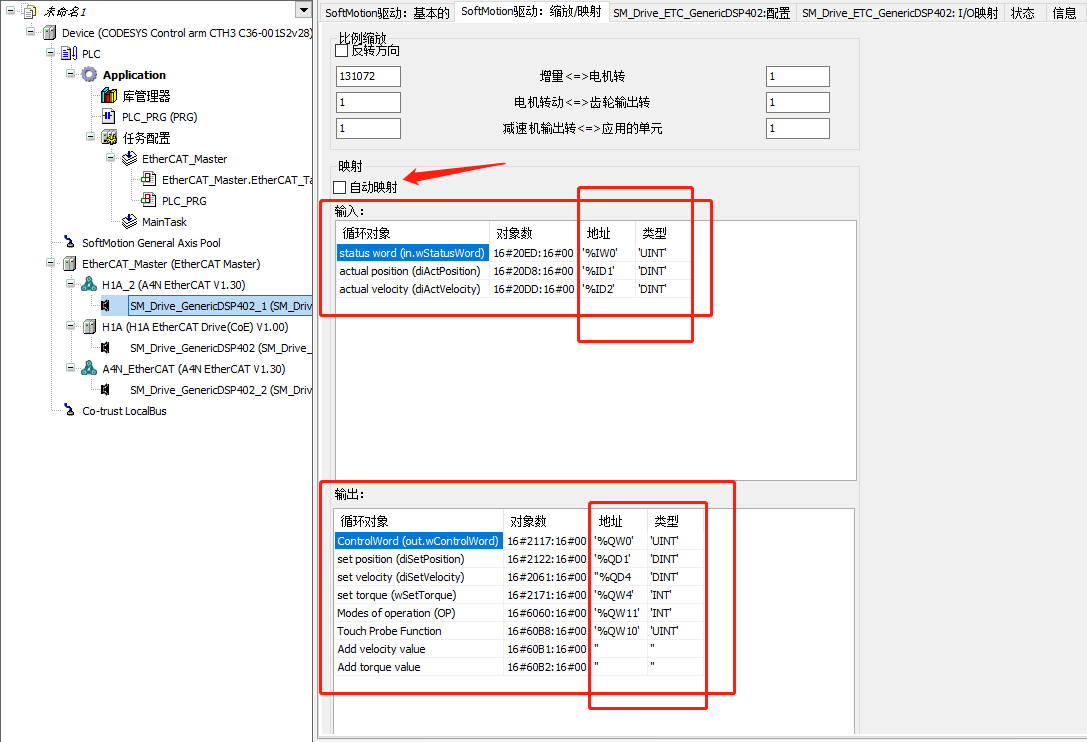Click the task configuration icon
Viewport: 1087px width, 742px height.
(109, 137)
